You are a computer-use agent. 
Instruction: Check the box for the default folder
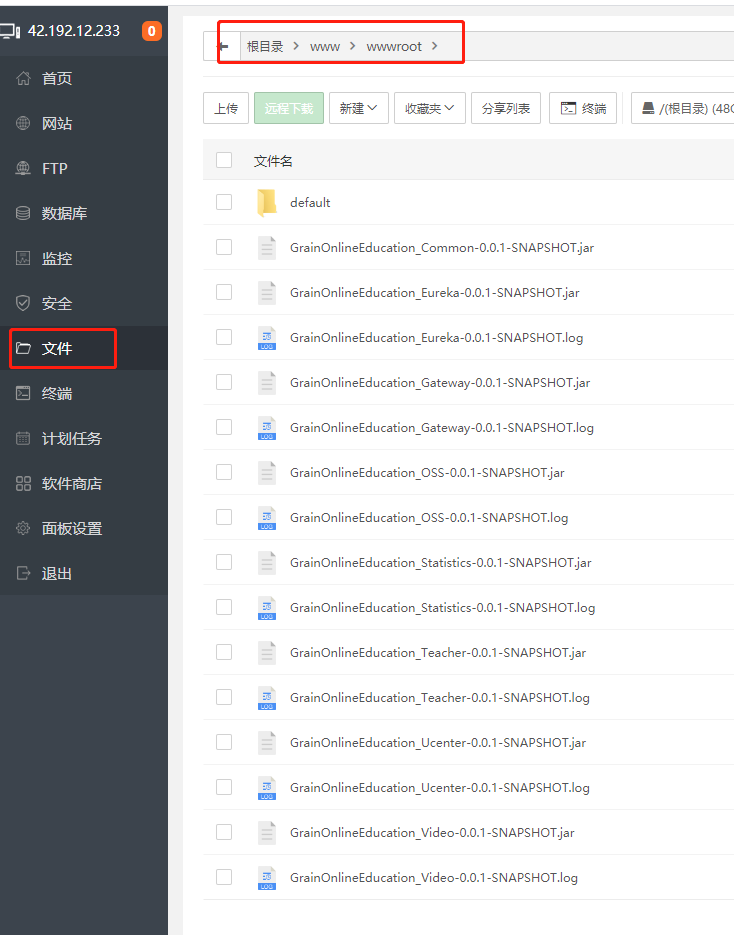224,202
